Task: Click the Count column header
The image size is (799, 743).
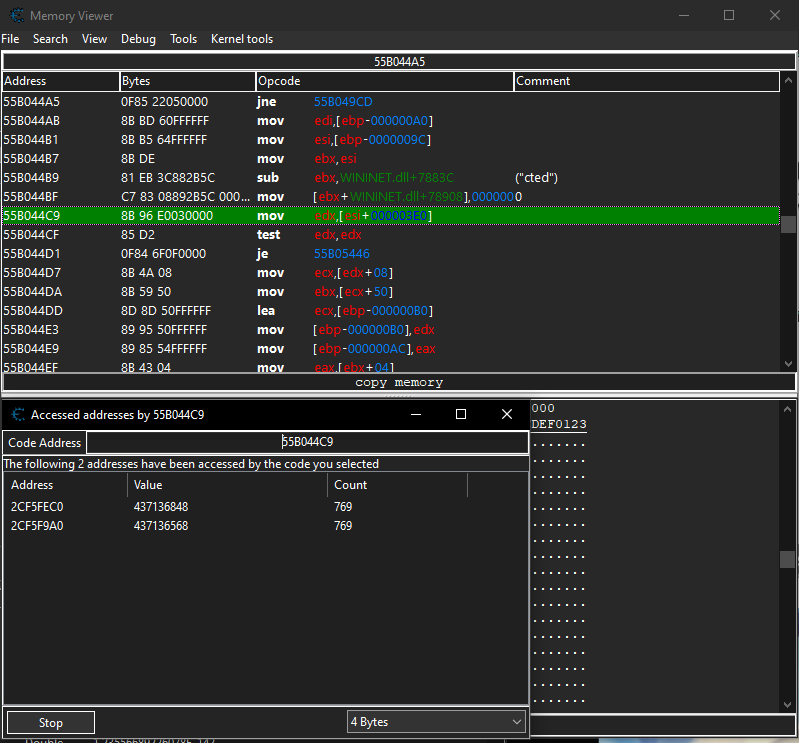Action: pyautogui.click(x=397, y=485)
